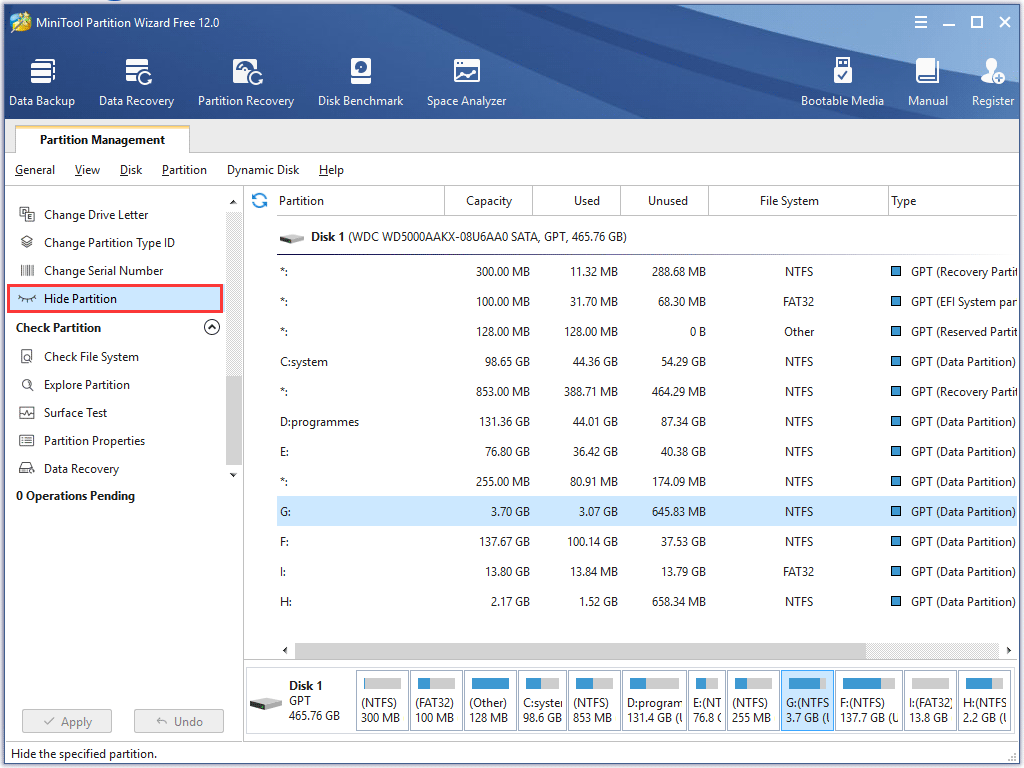Viewport: 1024px width, 768px height.
Task: Select the D:program 131.4 GB disk map block
Action: pos(654,701)
